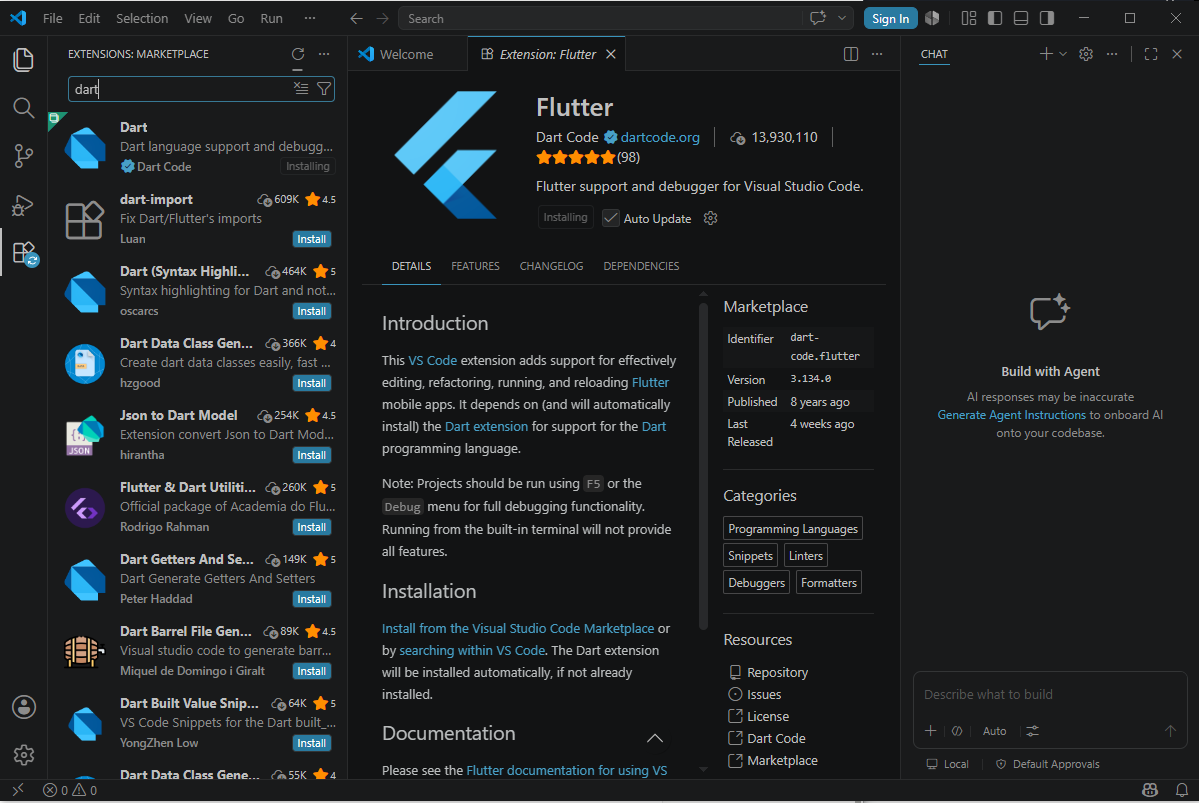Open Source Control view
The image size is (1199, 803).
tap(24, 156)
